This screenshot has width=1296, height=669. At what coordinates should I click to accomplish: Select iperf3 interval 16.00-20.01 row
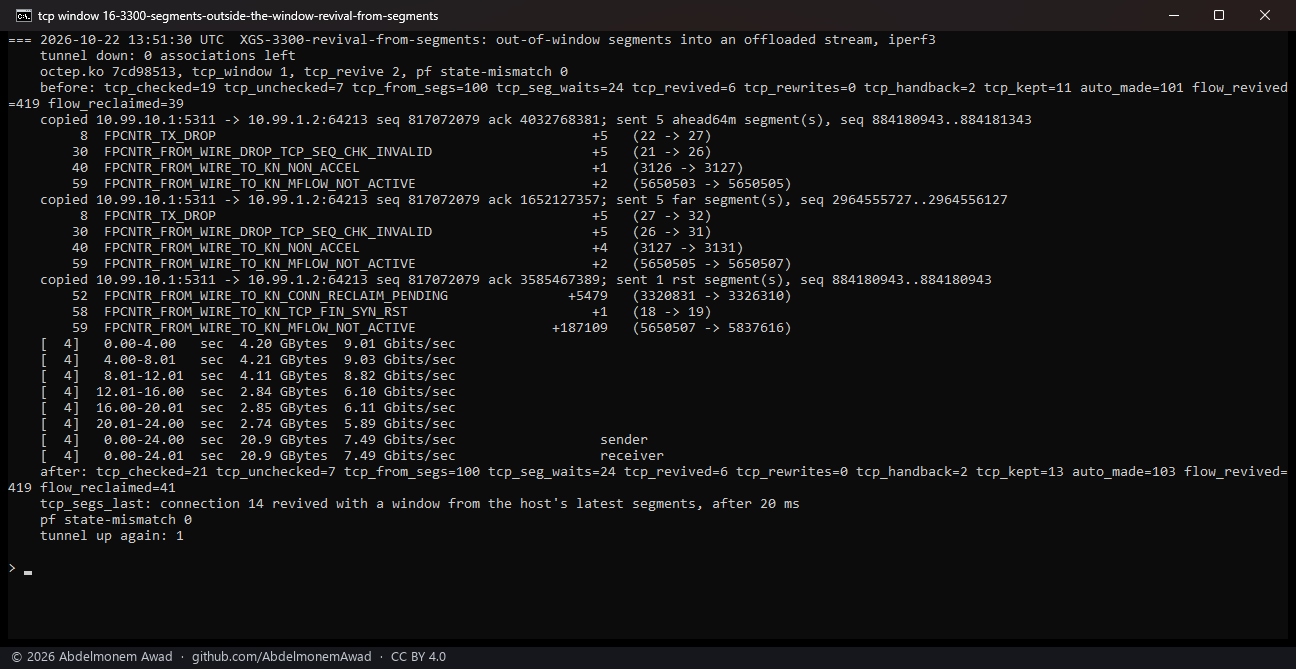click(x=248, y=408)
